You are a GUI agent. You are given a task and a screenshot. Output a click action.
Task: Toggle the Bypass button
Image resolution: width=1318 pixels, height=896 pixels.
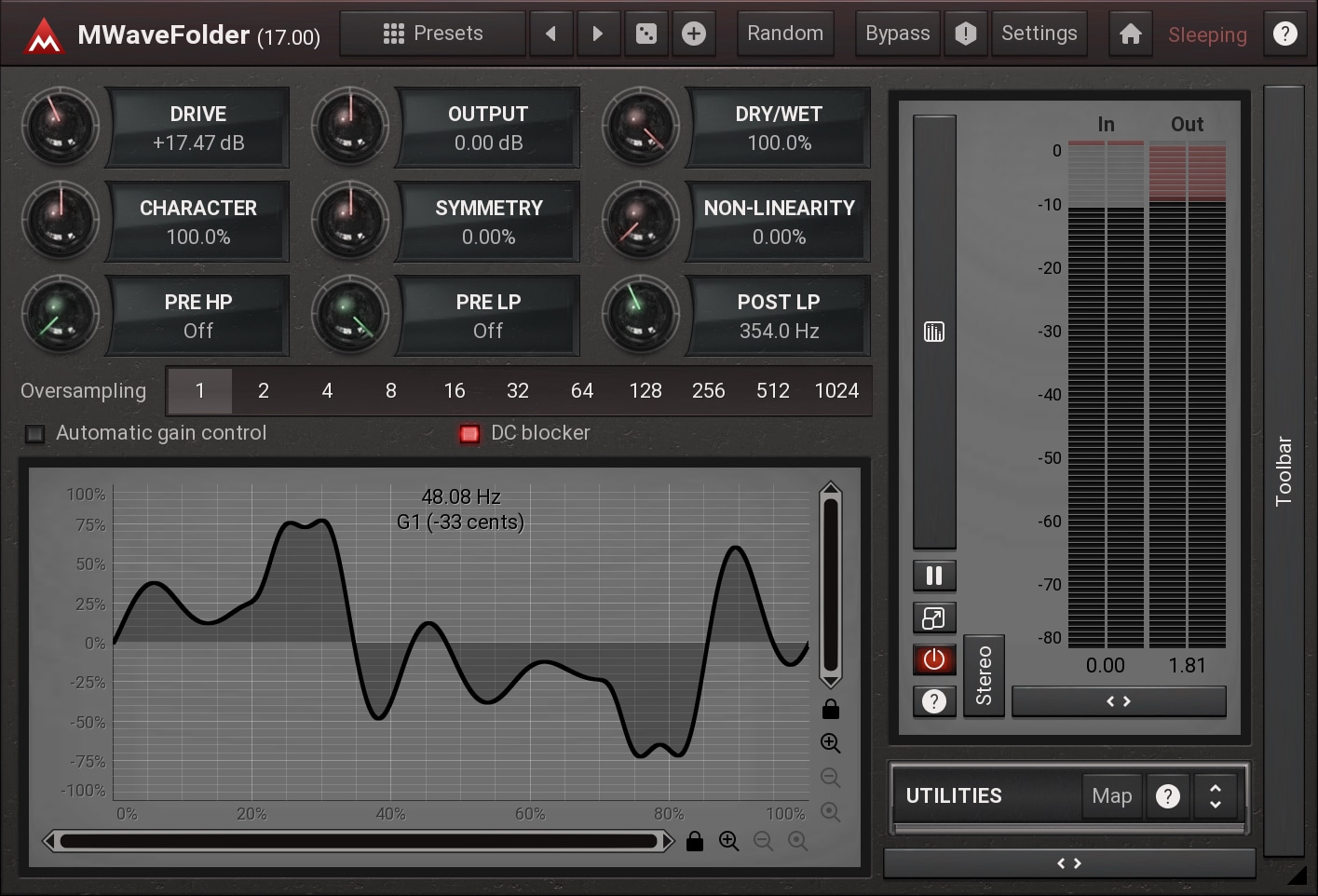click(x=897, y=34)
